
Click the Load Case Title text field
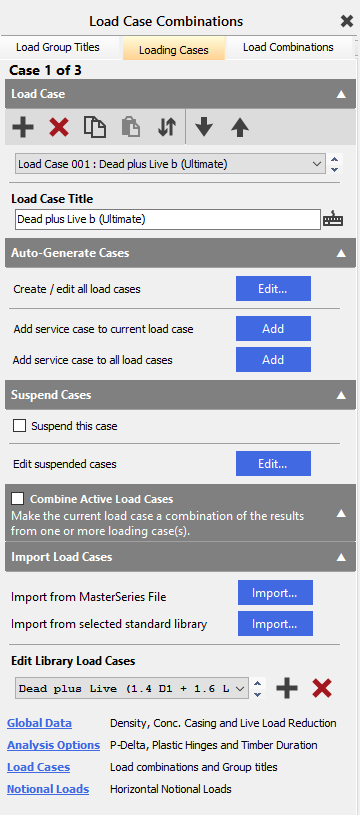point(168,219)
